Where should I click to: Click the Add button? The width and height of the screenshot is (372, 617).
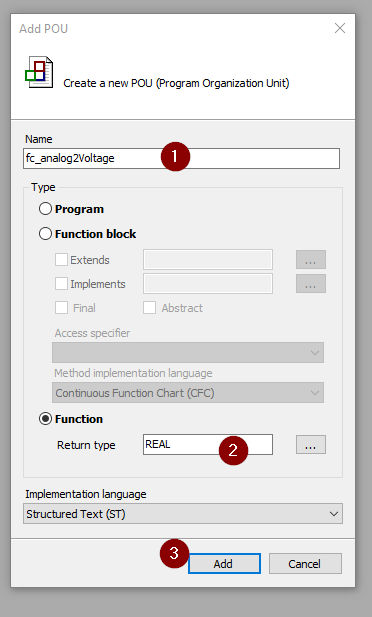pos(224,563)
